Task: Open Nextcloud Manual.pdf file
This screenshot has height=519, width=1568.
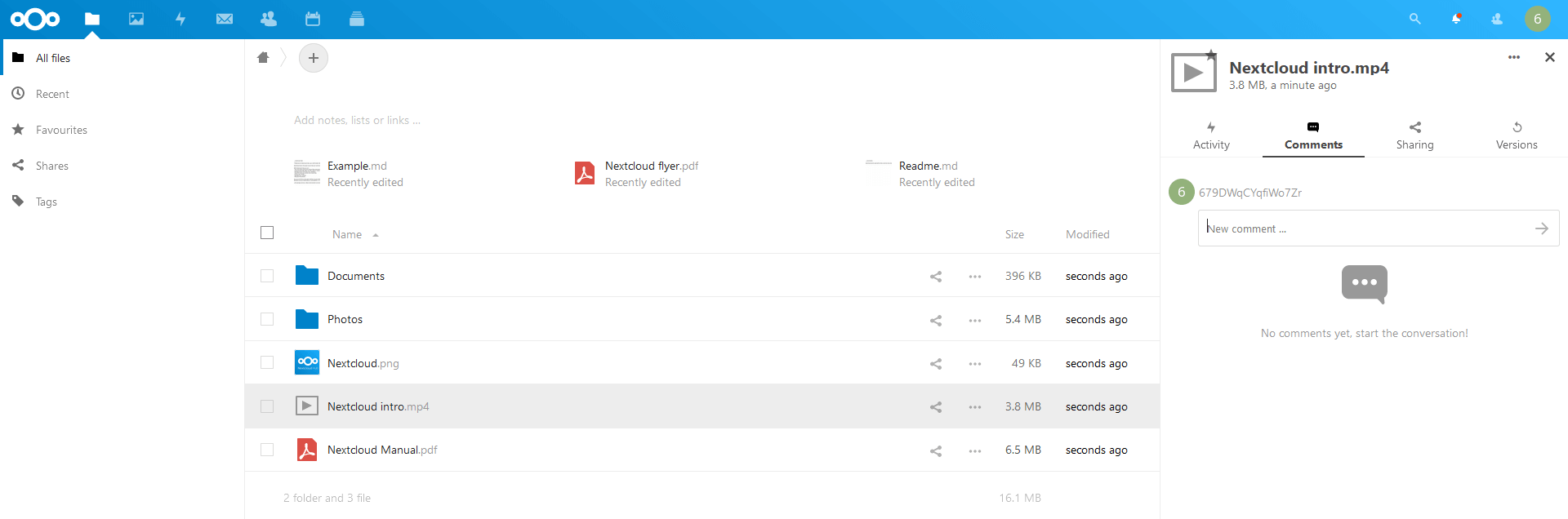Action: [382, 450]
